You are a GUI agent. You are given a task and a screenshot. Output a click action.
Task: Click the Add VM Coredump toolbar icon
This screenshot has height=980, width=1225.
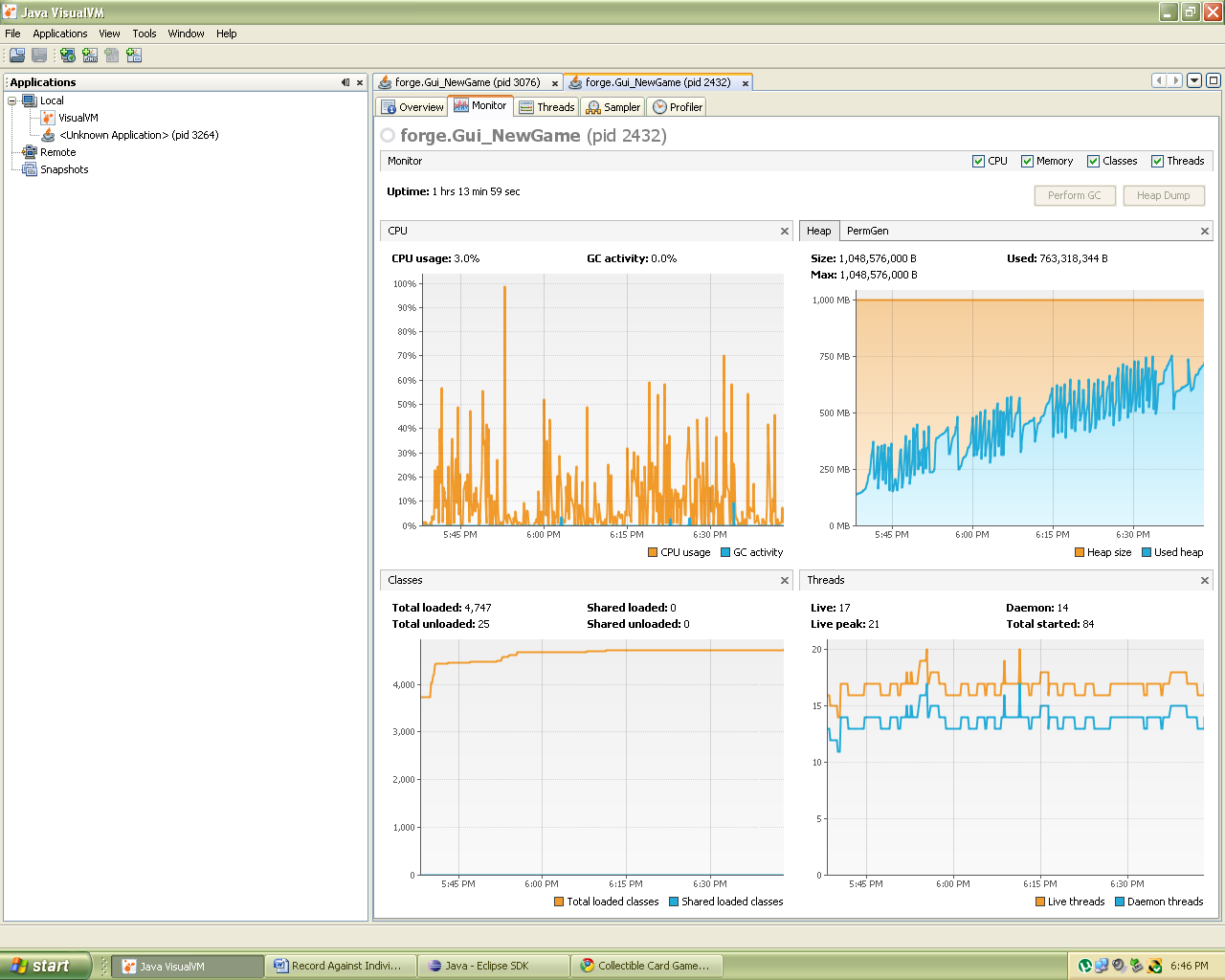112,56
